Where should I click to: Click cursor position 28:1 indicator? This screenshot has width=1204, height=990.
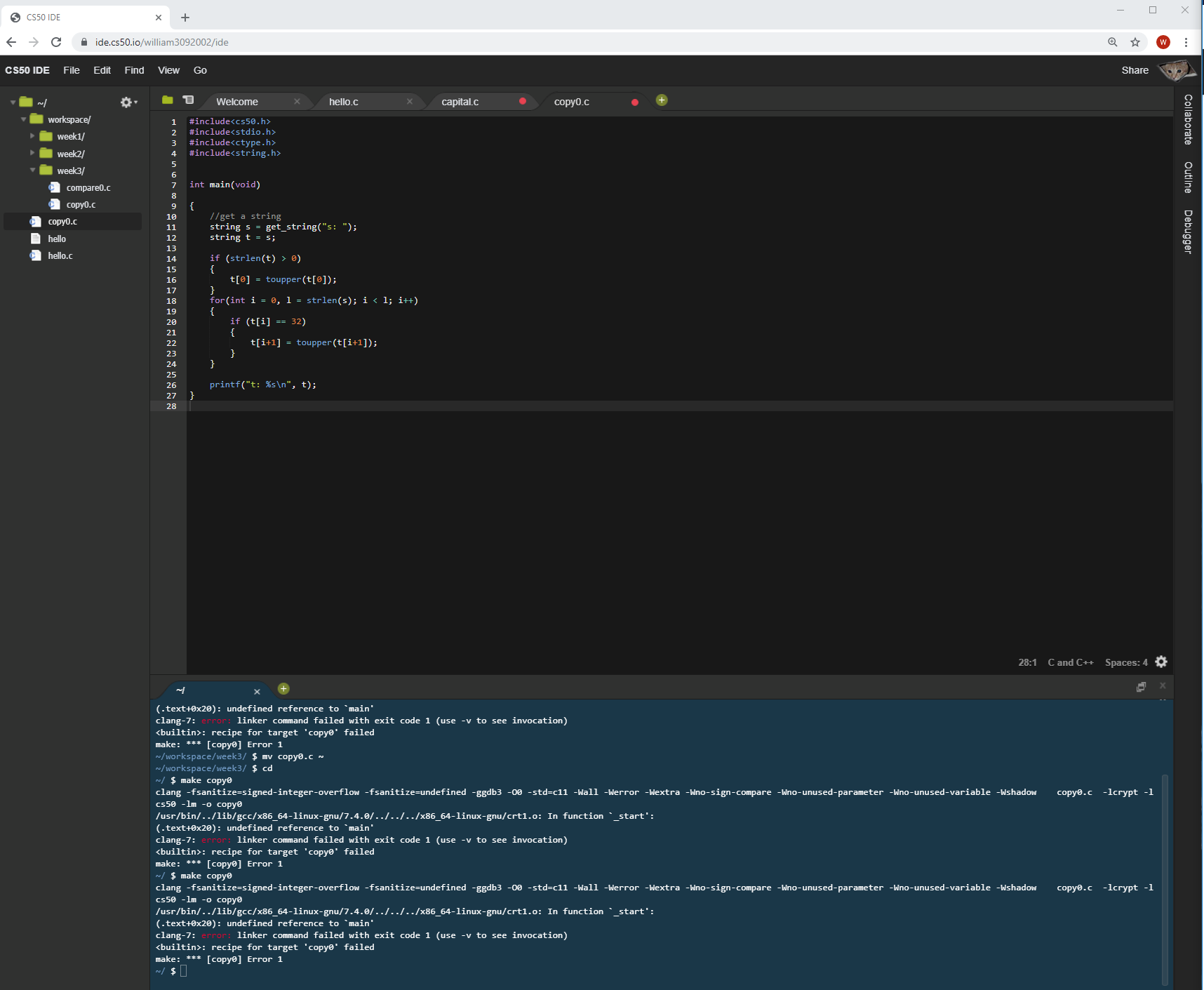(1027, 662)
